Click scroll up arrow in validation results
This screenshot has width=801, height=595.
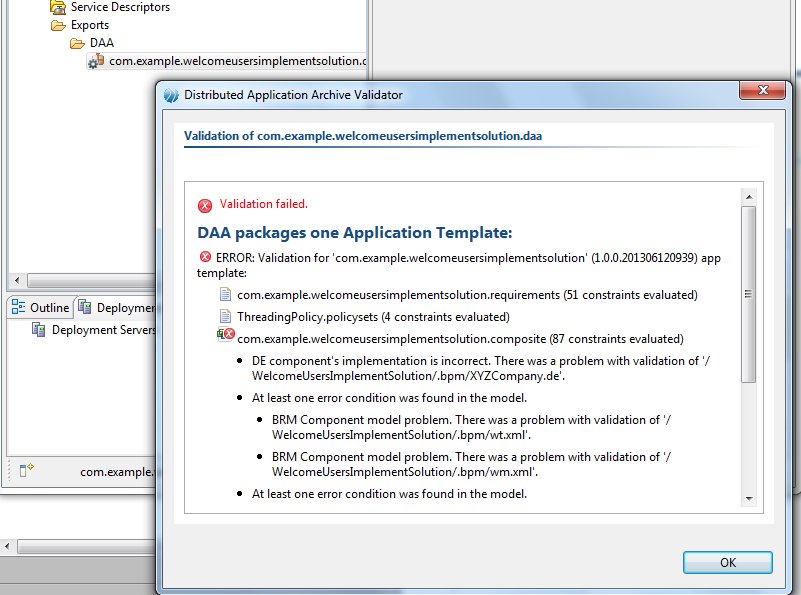(749, 197)
